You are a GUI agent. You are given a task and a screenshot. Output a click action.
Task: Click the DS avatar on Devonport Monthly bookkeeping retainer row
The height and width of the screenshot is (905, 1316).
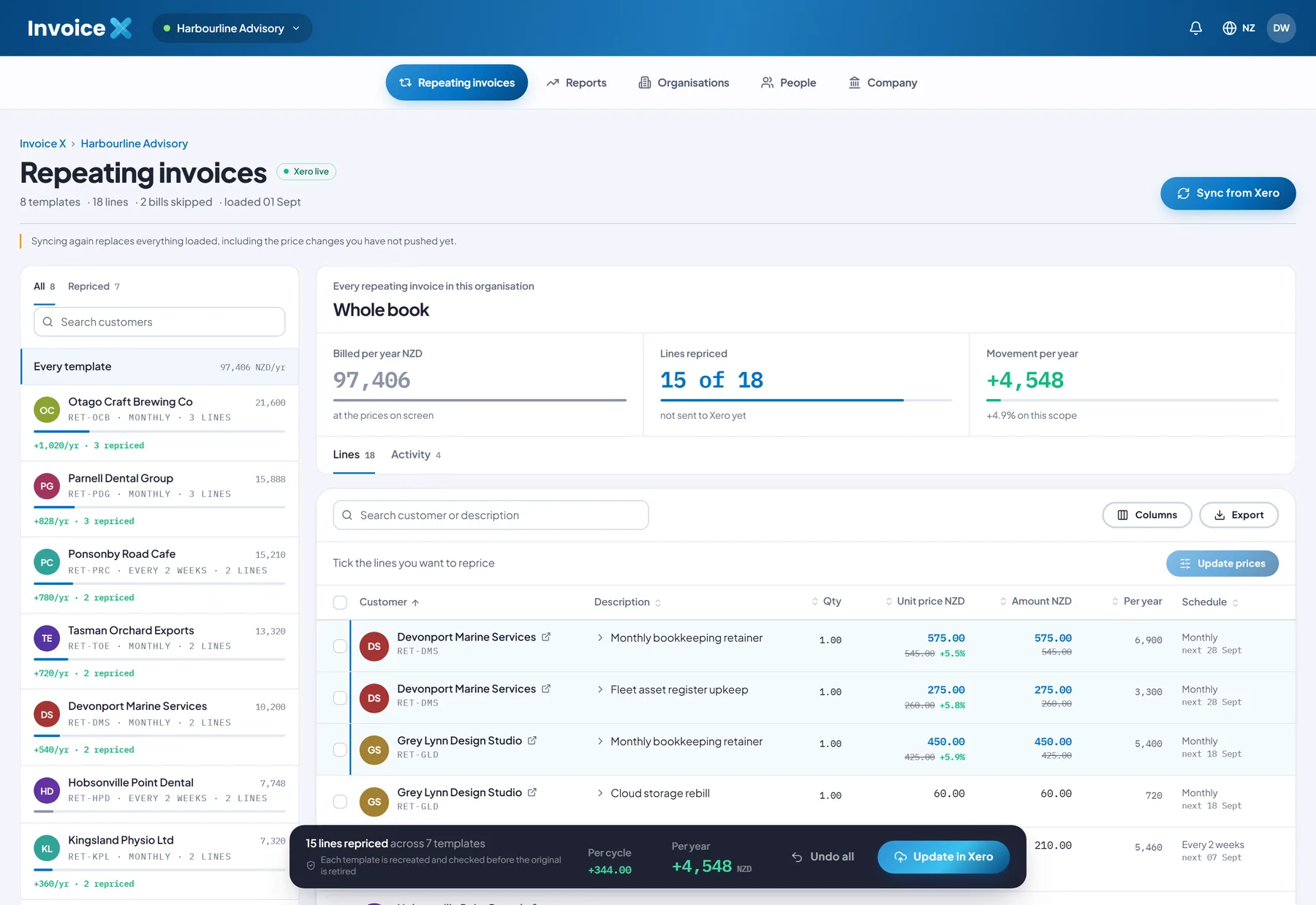click(x=374, y=646)
